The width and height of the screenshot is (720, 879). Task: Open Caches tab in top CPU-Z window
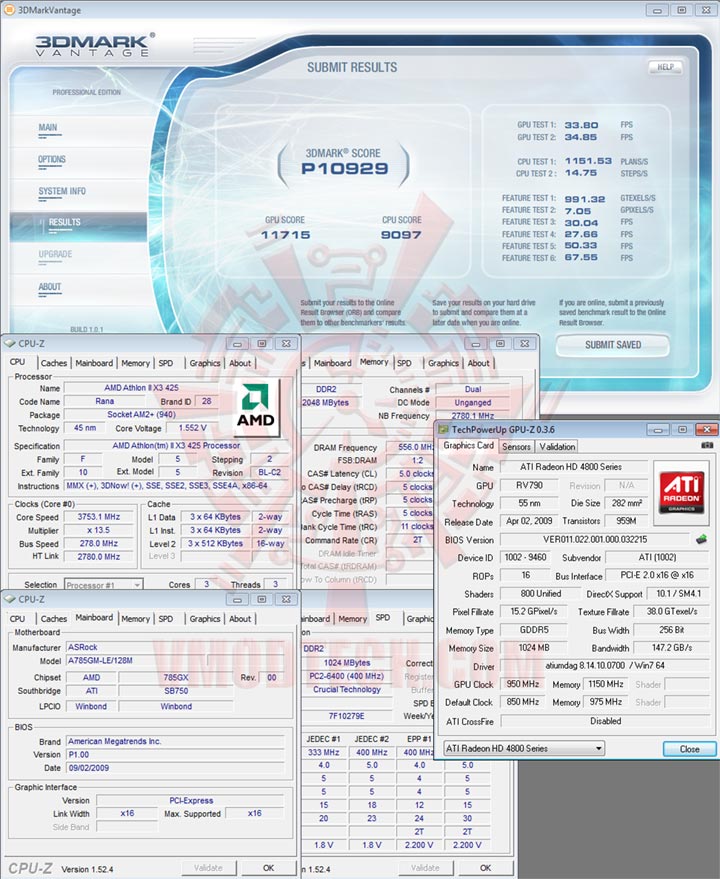pos(54,363)
